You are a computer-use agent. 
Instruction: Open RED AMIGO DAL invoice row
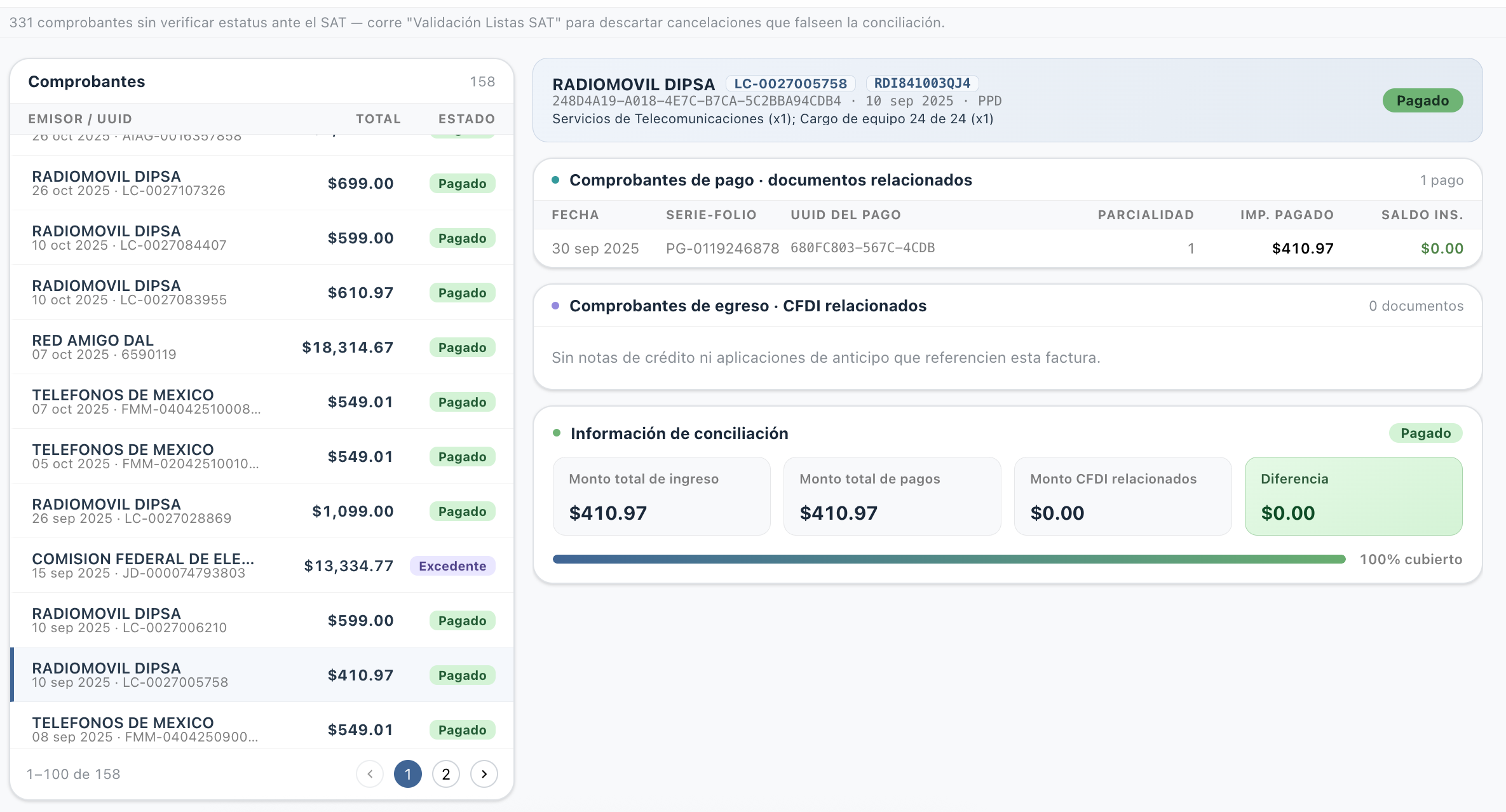262,347
